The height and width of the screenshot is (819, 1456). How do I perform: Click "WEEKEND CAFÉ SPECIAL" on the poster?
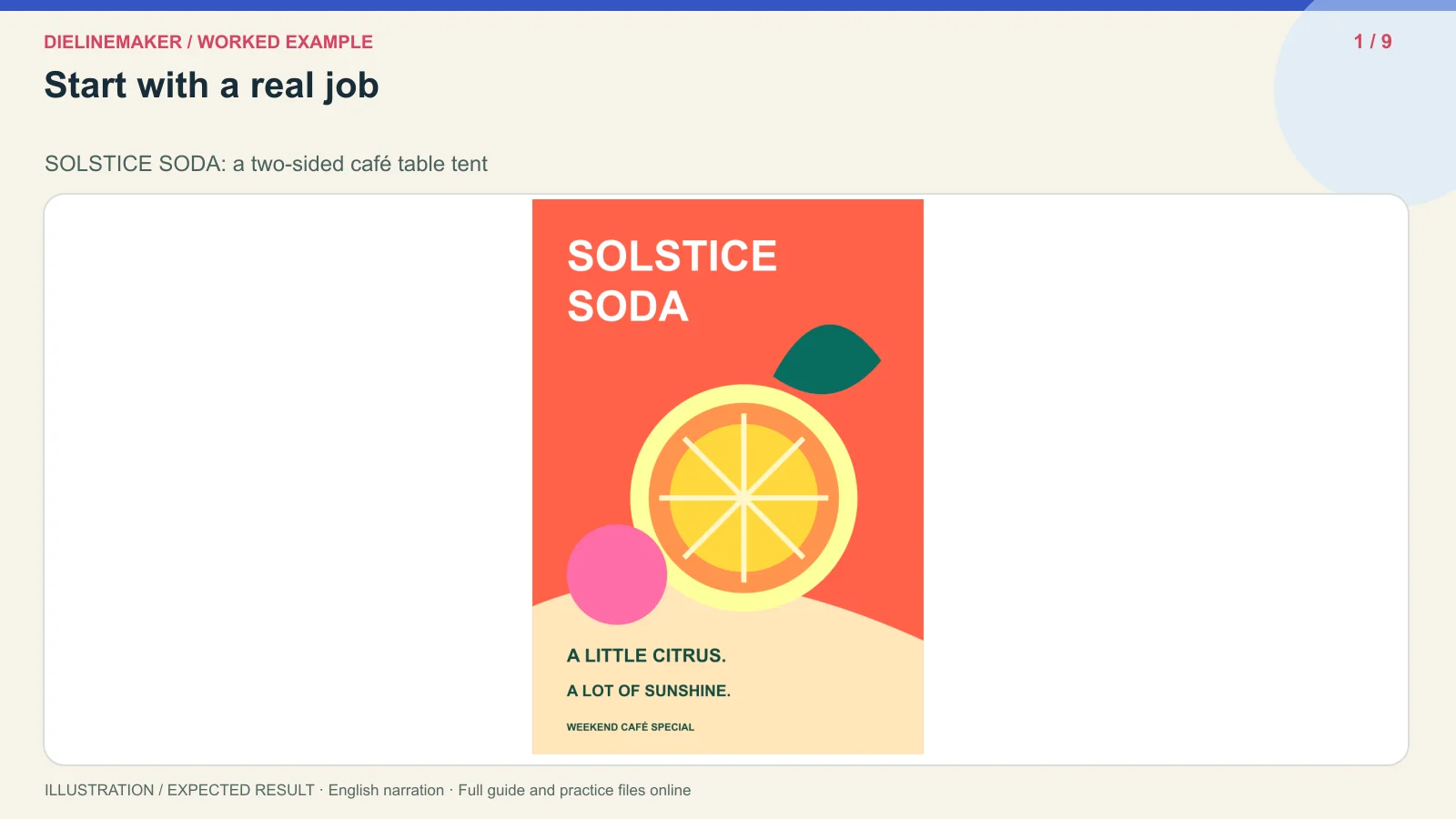(x=630, y=727)
